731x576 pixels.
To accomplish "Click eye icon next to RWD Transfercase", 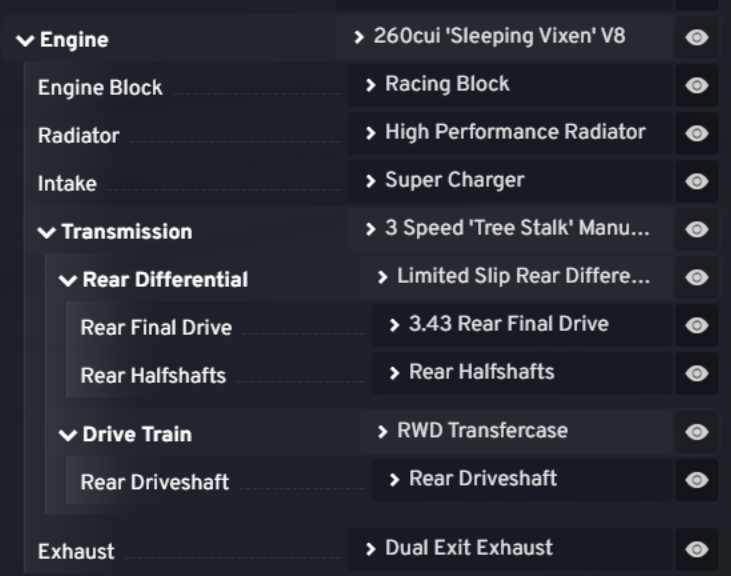I will [x=697, y=432].
